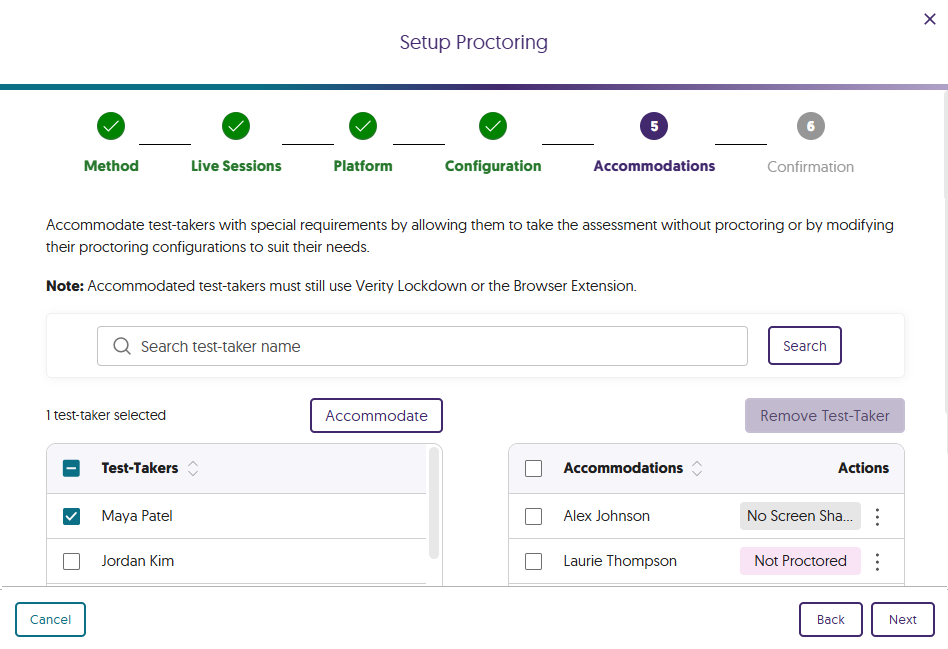948x649 pixels.
Task: Check the Jordan Kim checkbox
Action: click(x=71, y=561)
